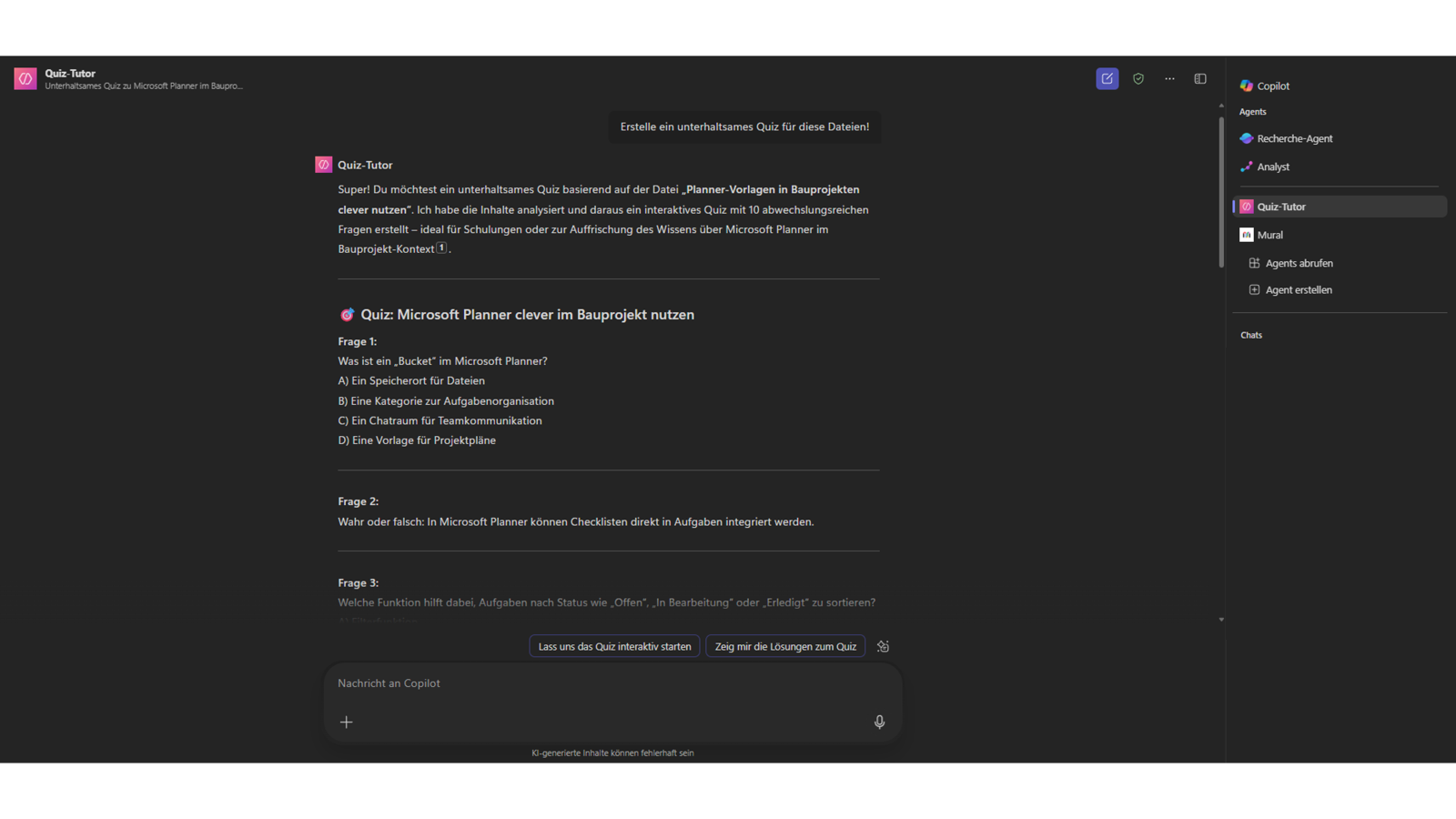The width and height of the screenshot is (1456, 819).
Task: Click the Quiz-Tutor avatar icon in header
Action: (x=25, y=79)
